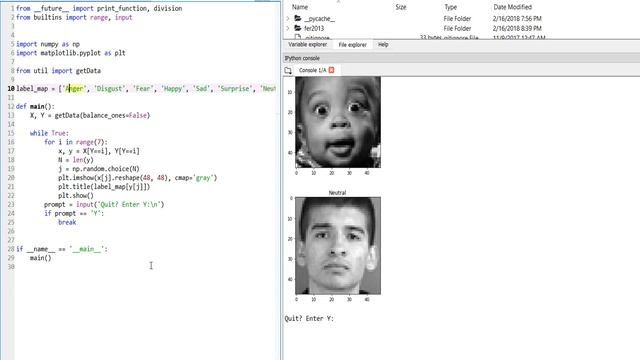Click 'from util import getData' line

(58, 71)
